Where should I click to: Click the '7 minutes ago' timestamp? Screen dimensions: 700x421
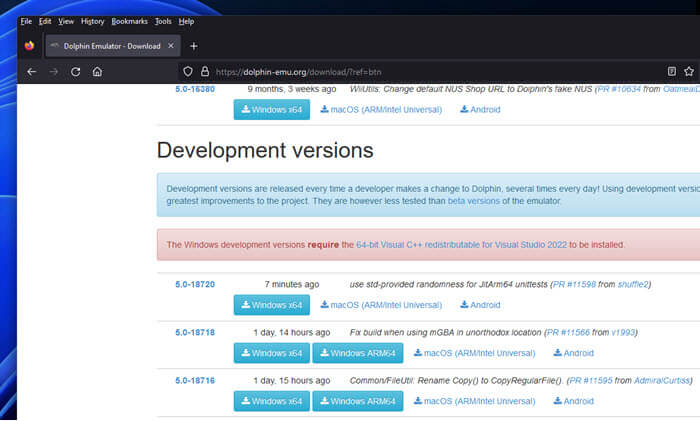[x=292, y=284]
